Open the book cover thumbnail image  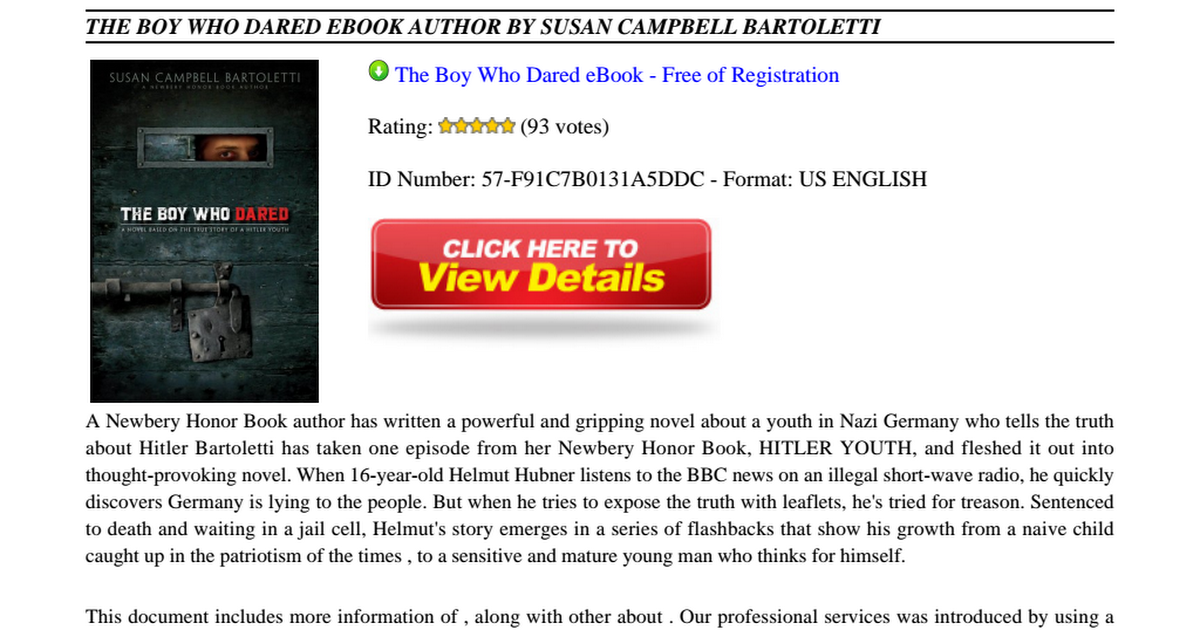point(204,230)
